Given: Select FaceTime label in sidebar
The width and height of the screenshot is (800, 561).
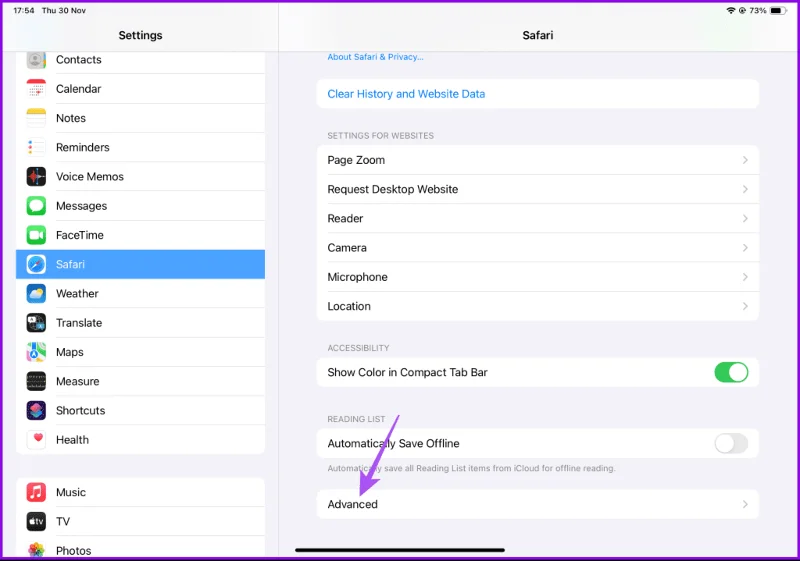Looking at the screenshot, I should pos(80,235).
